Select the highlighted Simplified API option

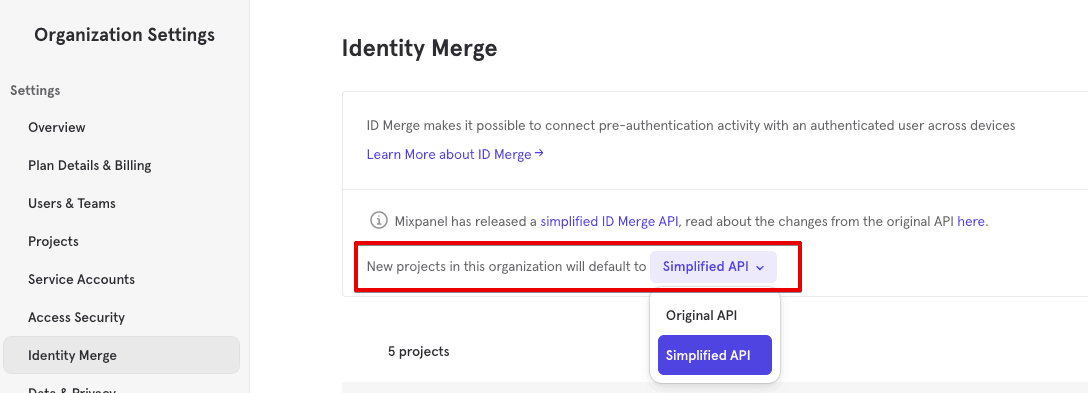pos(715,355)
